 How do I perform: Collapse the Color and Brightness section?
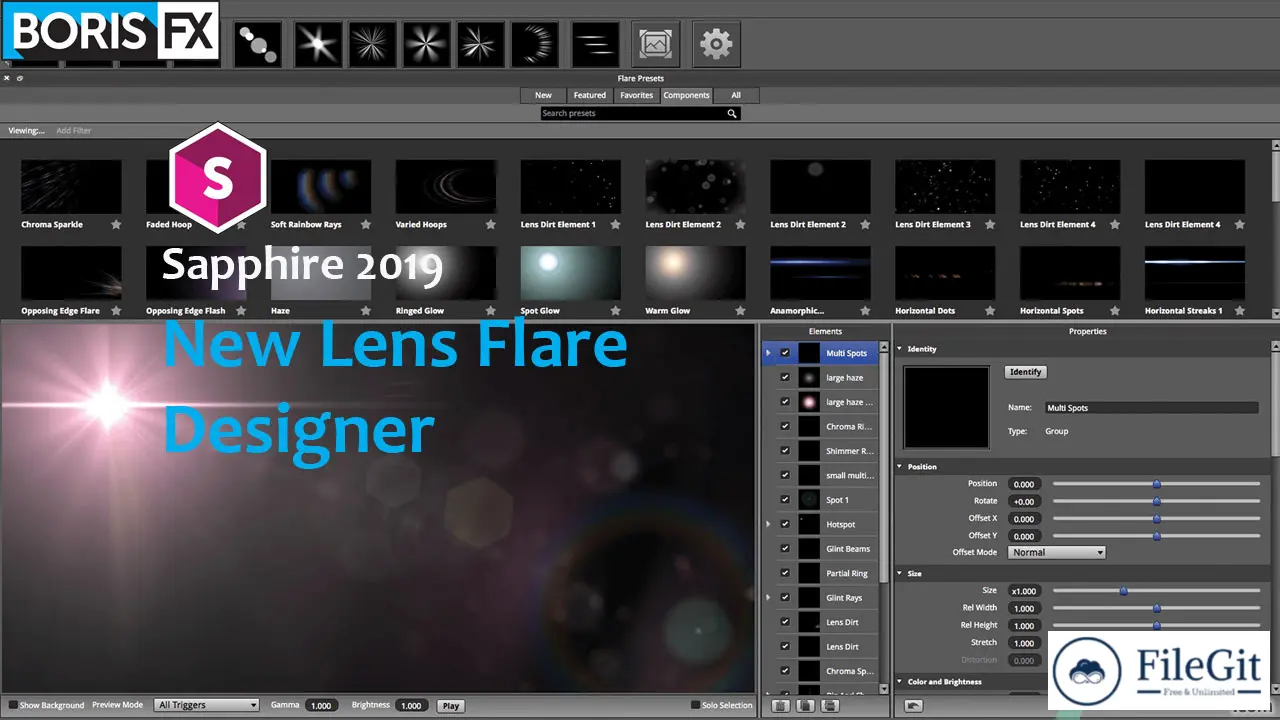coord(900,682)
